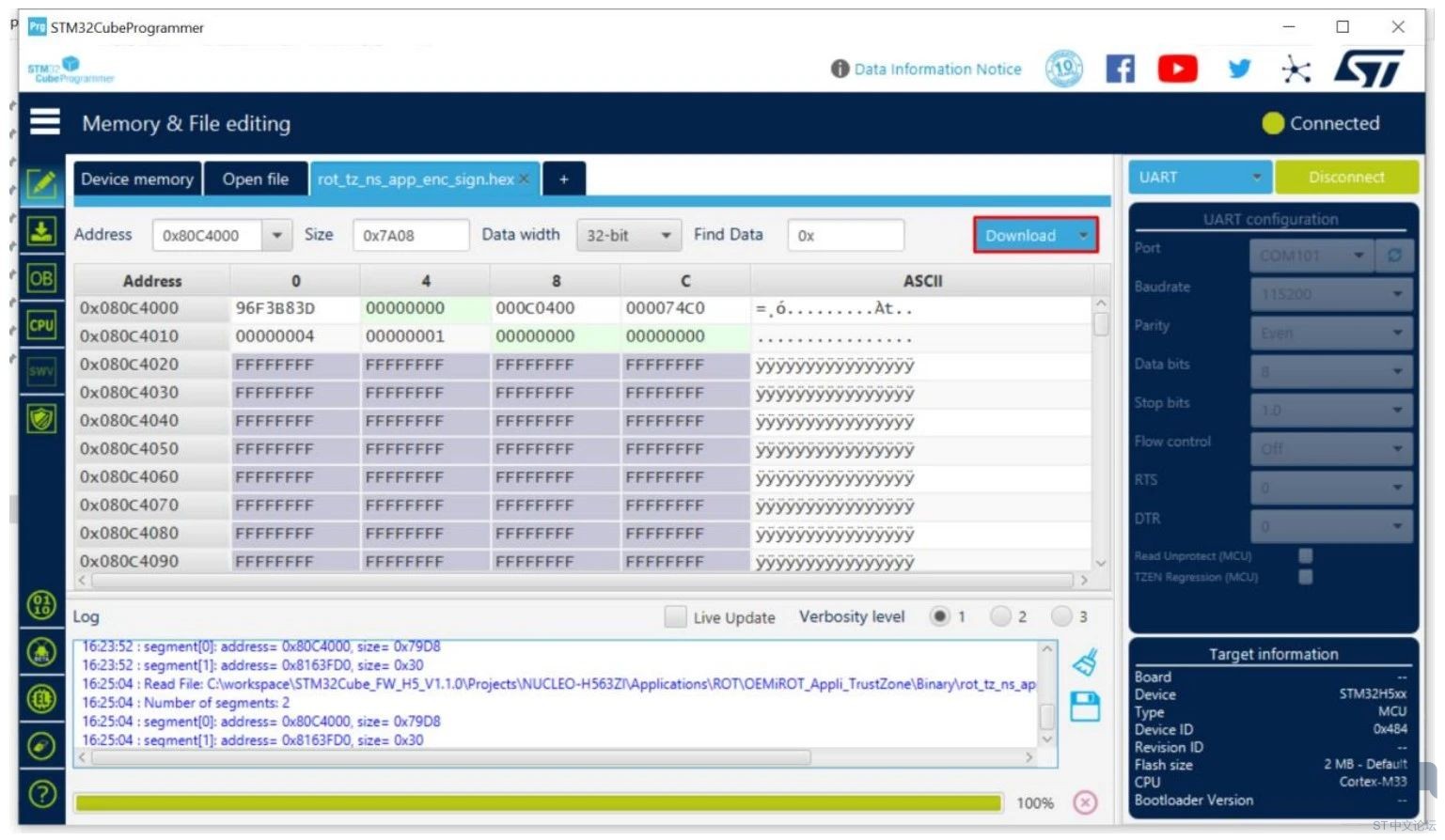Viewport: 1445px width, 840px height.
Task: Toggle Read Unprotect (MCU) checkbox
Action: click(1306, 555)
